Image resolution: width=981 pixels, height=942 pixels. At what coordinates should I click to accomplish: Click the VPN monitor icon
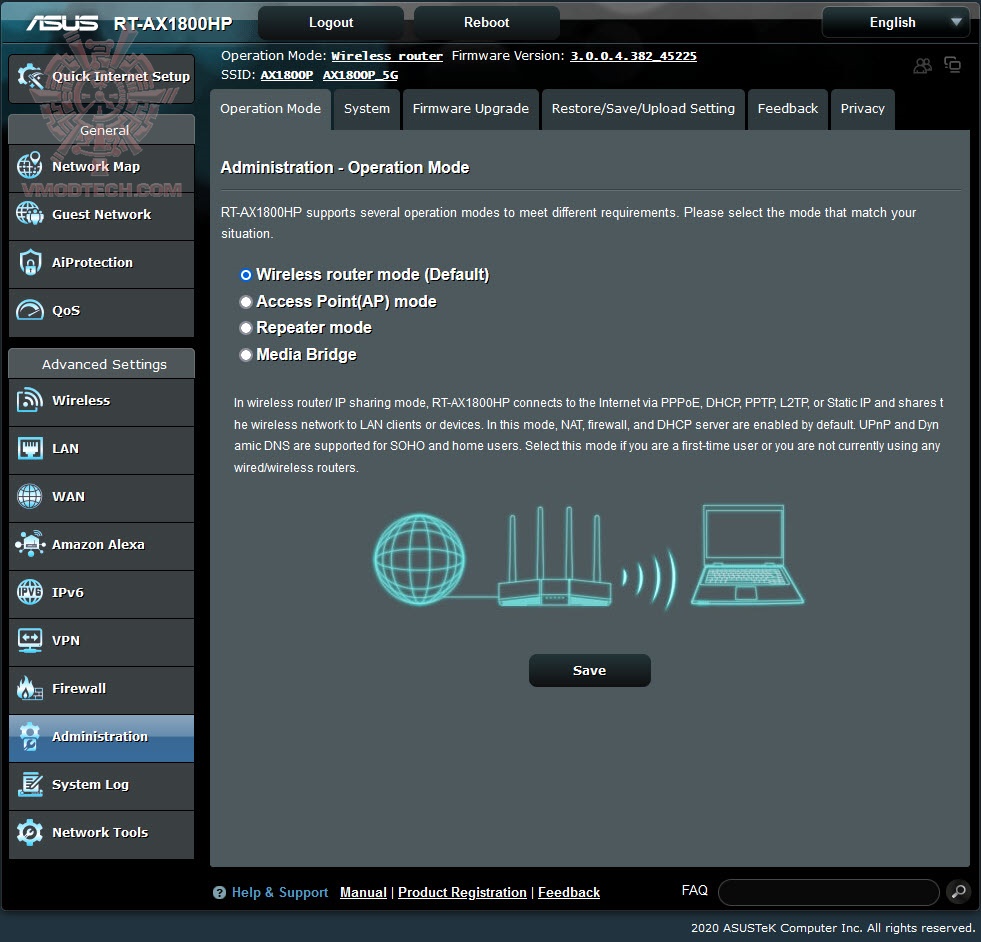click(29, 640)
